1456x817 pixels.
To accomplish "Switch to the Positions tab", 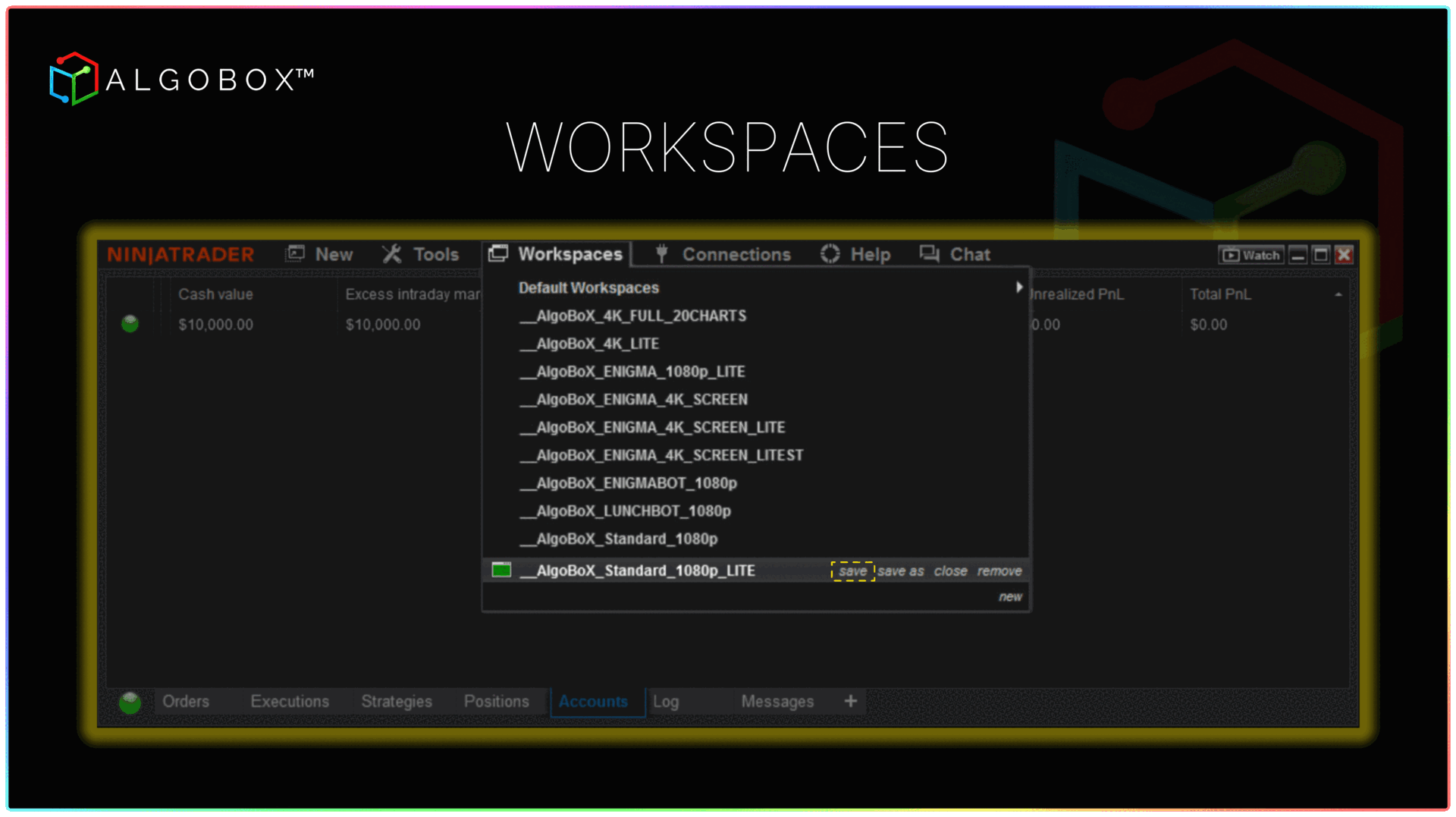I will pyautogui.click(x=497, y=702).
